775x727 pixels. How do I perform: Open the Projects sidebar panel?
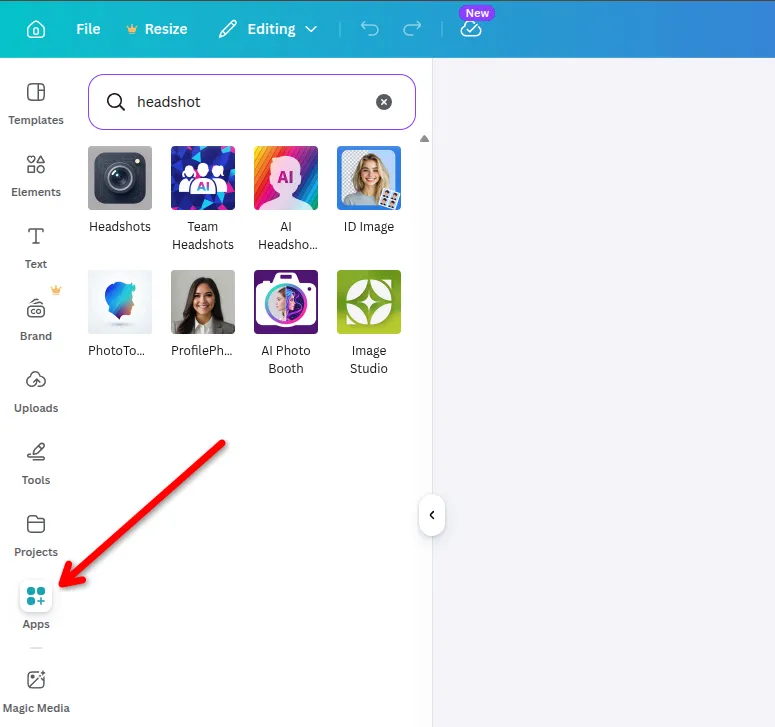36,536
